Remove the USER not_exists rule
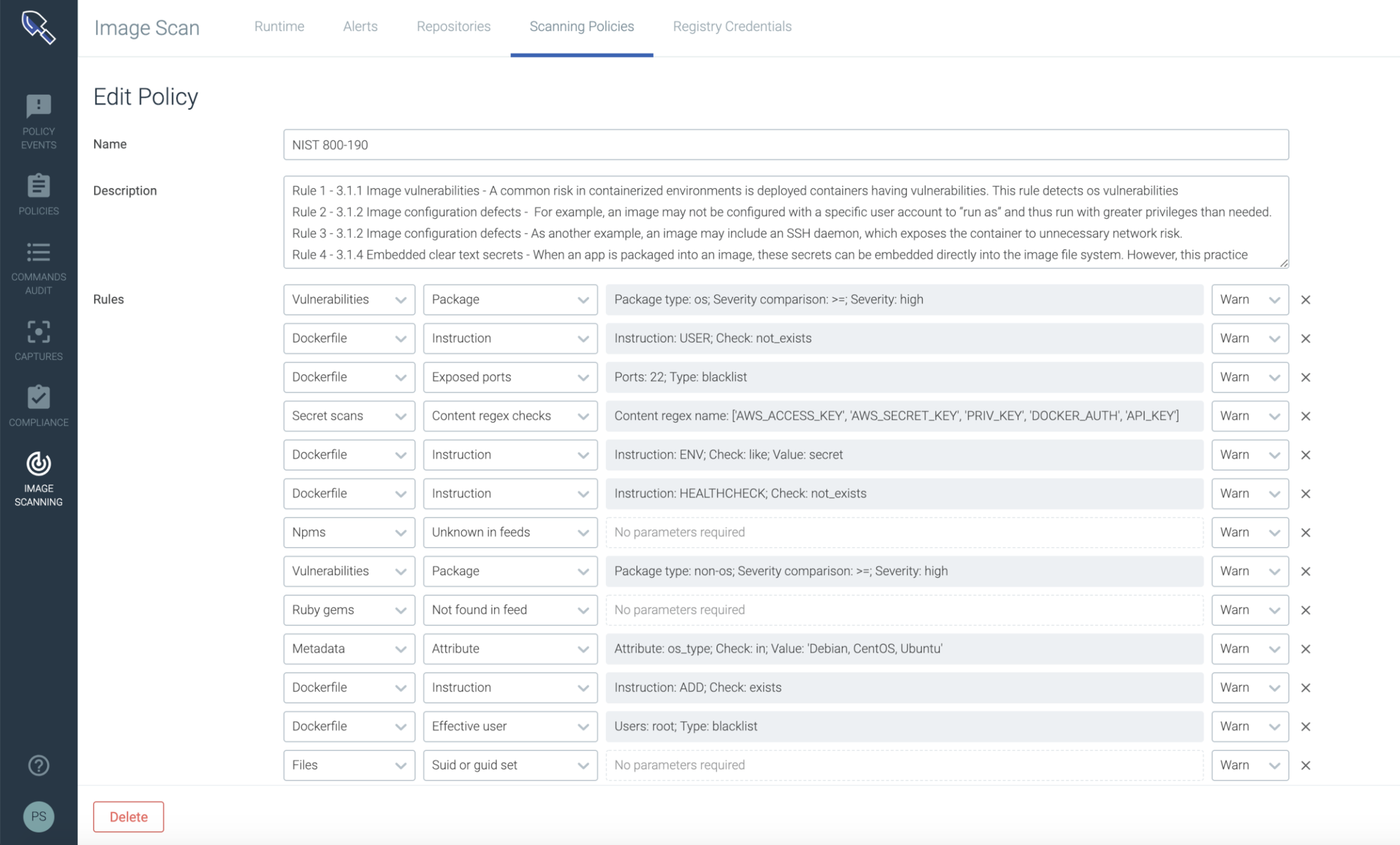The height and width of the screenshot is (845, 1400). pos(1306,339)
